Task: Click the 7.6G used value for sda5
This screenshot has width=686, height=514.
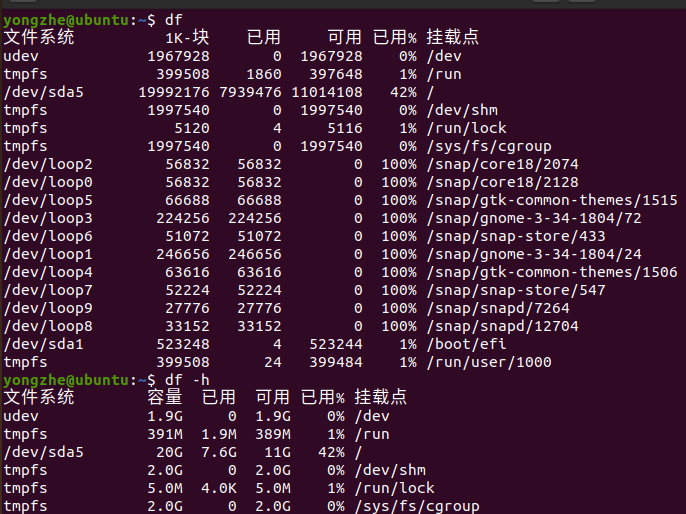Action: click(219, 452)
